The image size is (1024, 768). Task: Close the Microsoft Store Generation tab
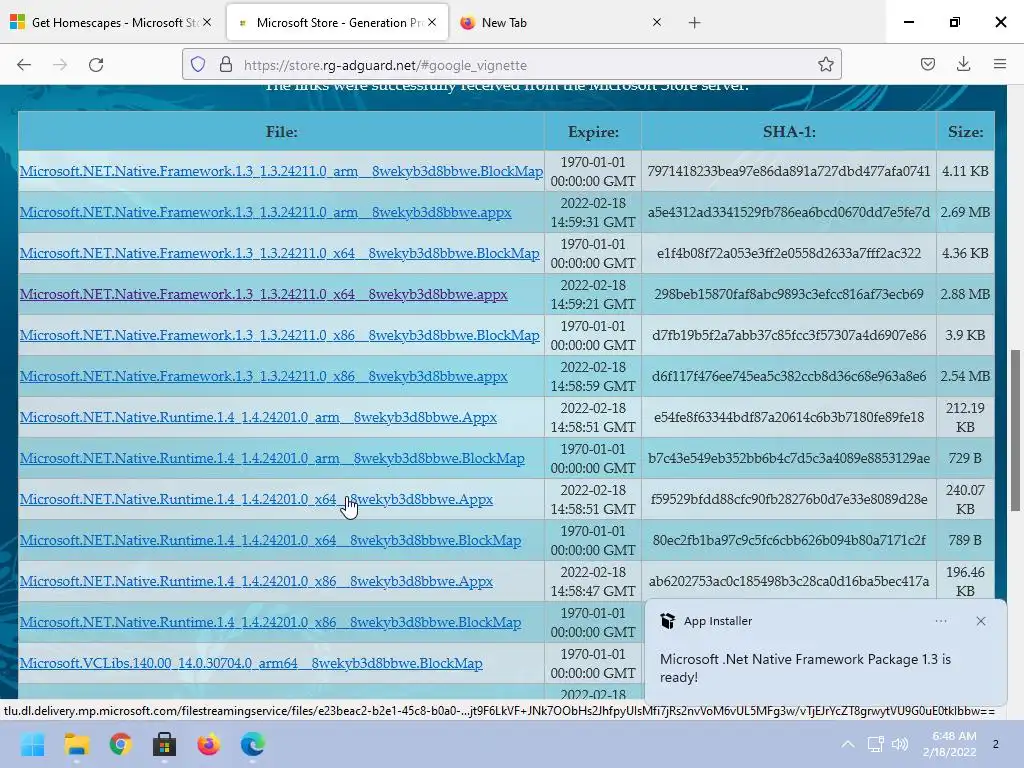[x=432, y=22]
